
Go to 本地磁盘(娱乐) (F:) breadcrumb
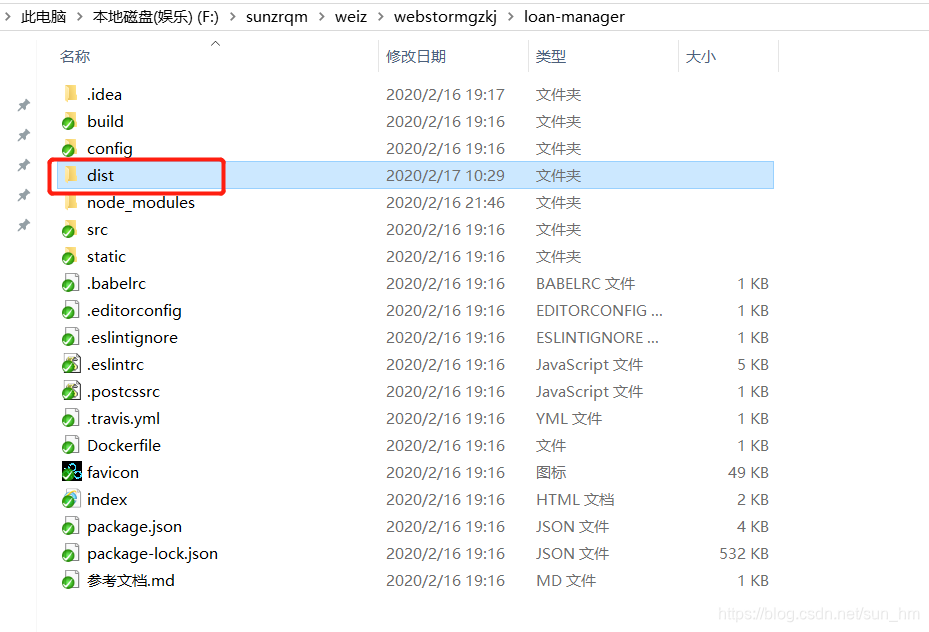click(x=156, y=17)
